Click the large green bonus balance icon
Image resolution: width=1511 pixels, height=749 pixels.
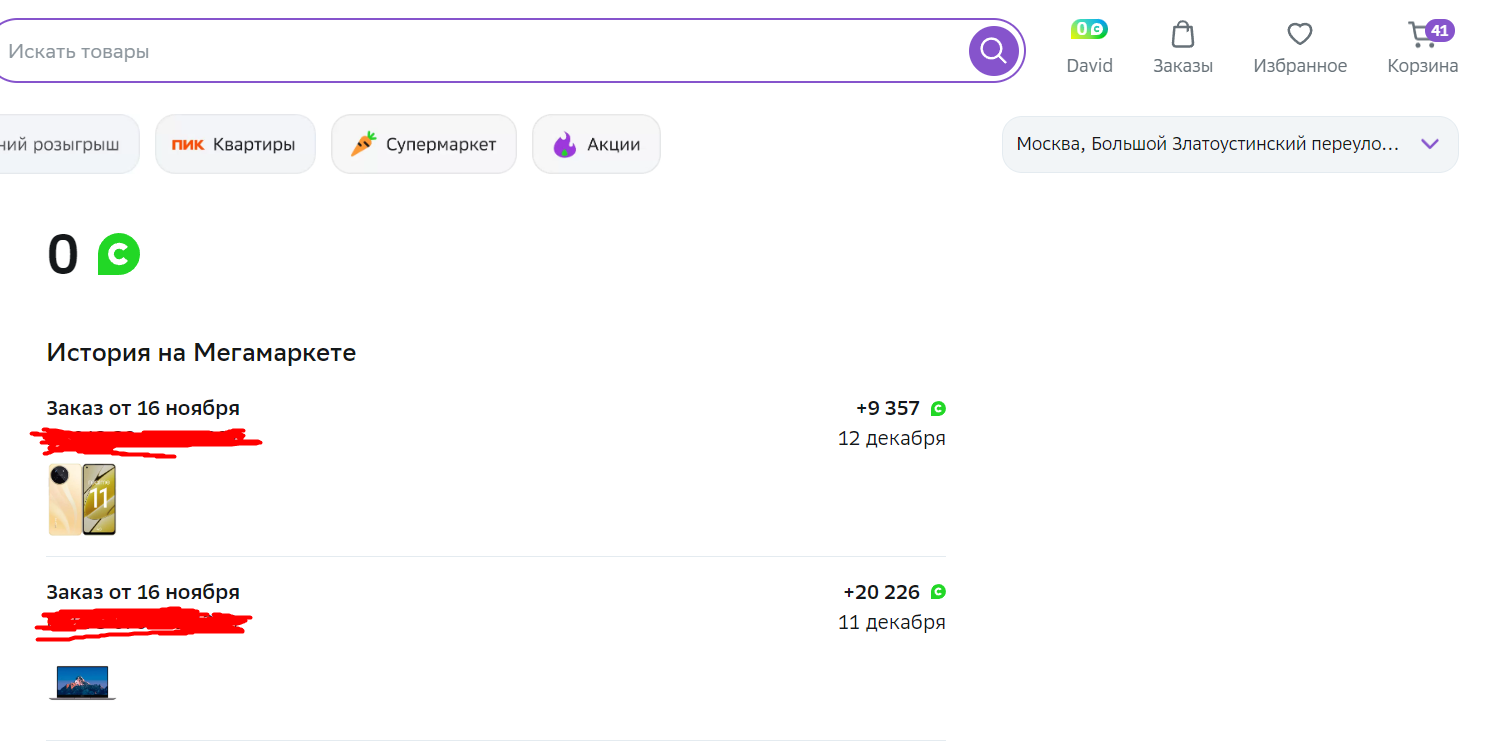[118, 254]
